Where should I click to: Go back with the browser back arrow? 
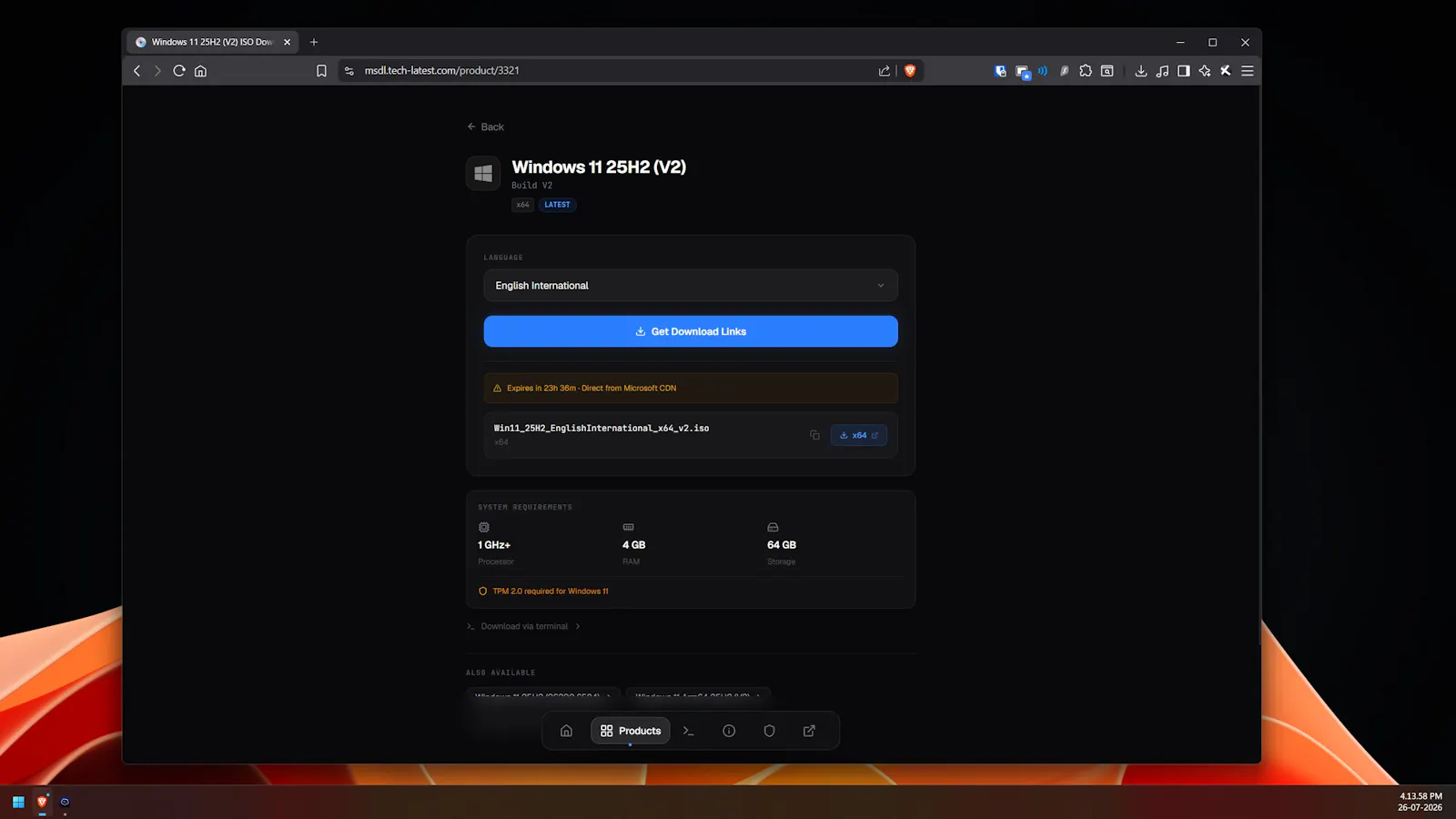137,71
